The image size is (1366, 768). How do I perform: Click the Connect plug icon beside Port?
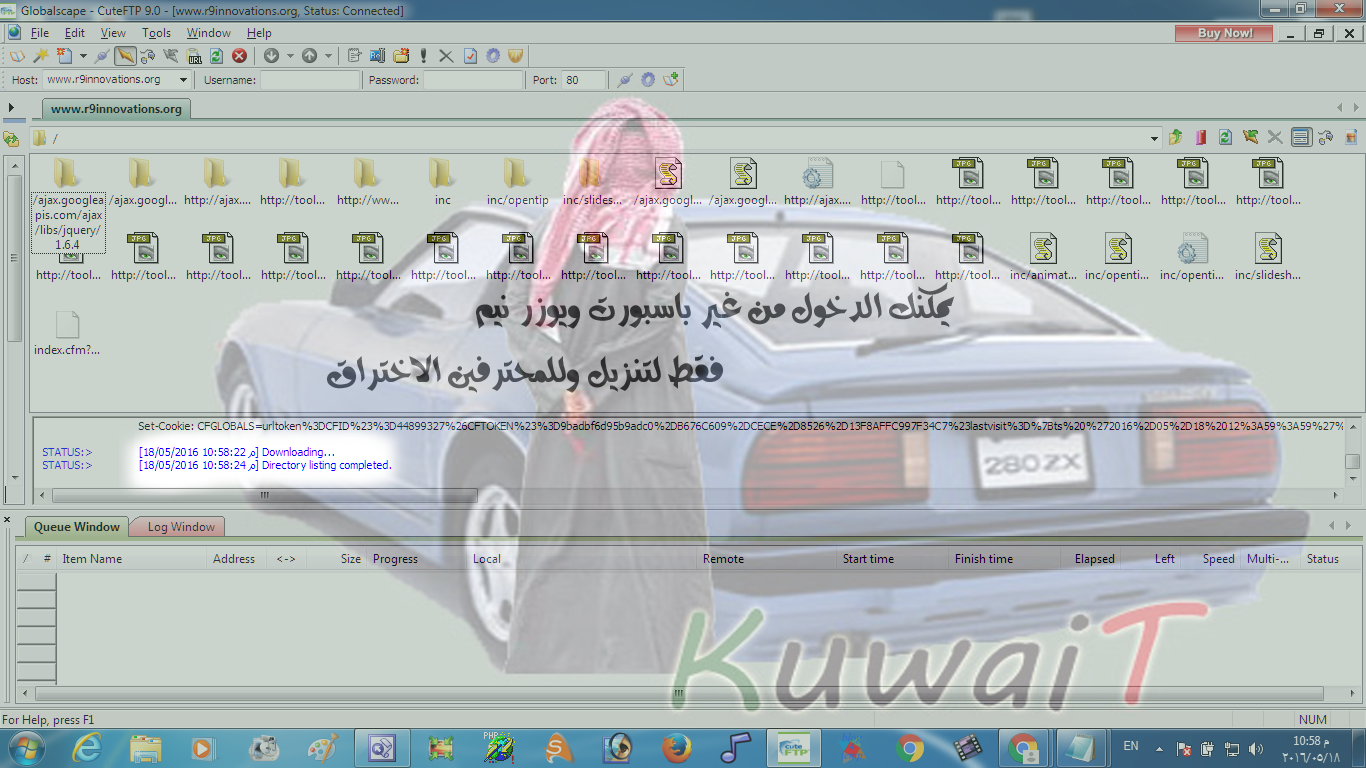(625, 80)
